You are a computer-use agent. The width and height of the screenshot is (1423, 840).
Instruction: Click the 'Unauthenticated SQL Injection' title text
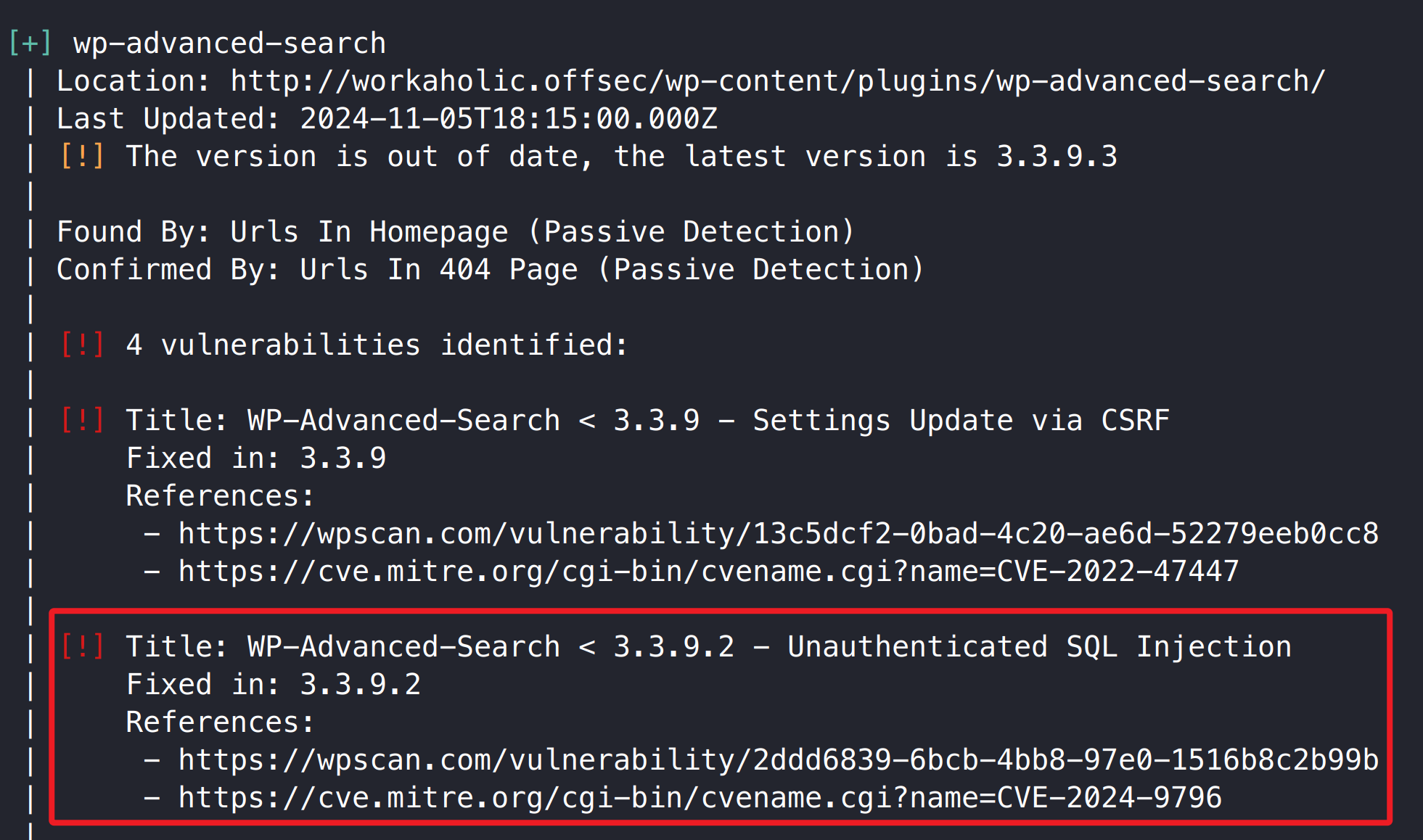coord(1039,646)
